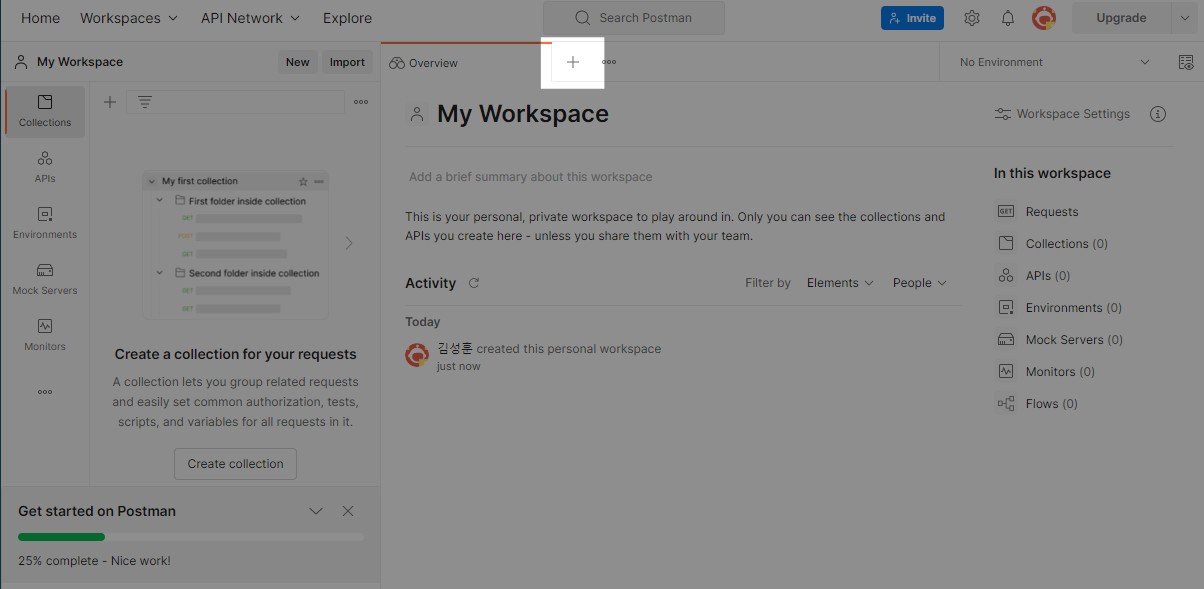Open the APIs sidebar section
1204x589 pixels.
[x=45, y=167]
